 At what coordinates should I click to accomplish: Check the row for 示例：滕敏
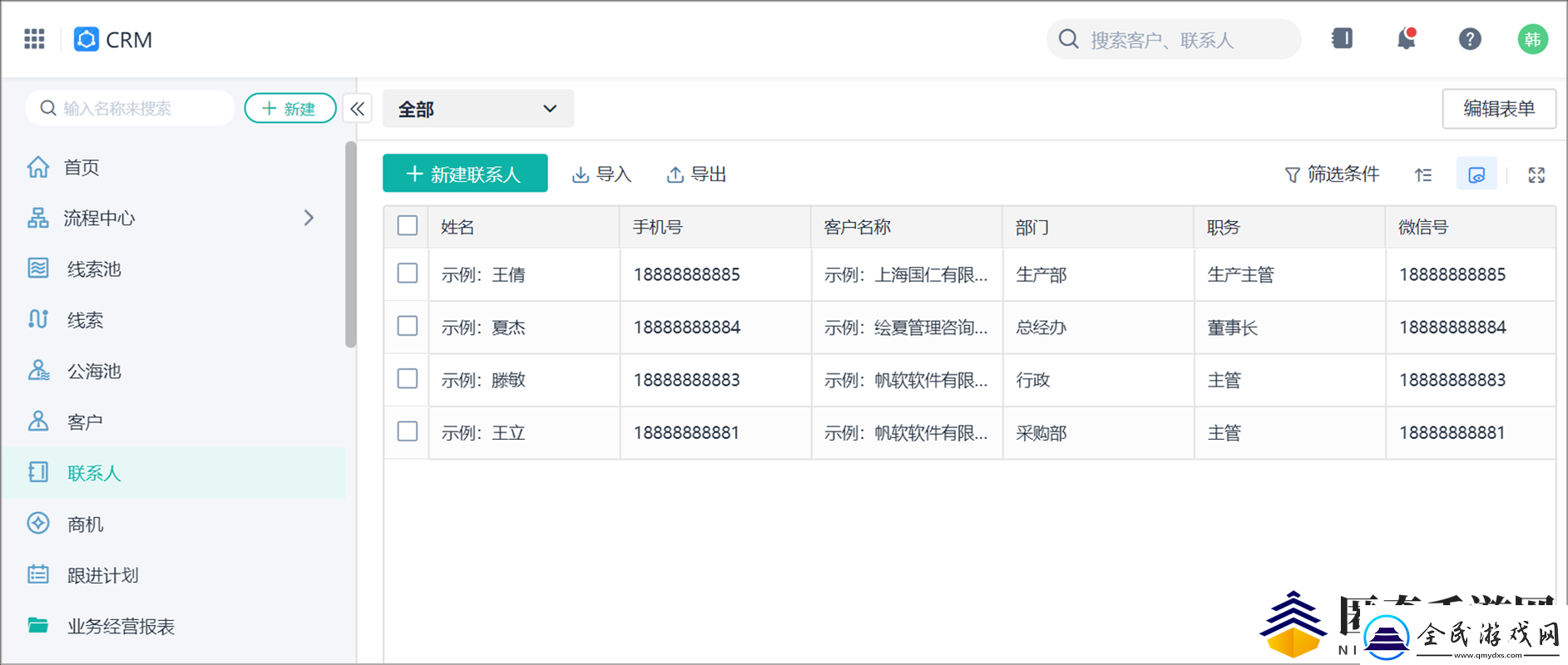pos(408,379)
